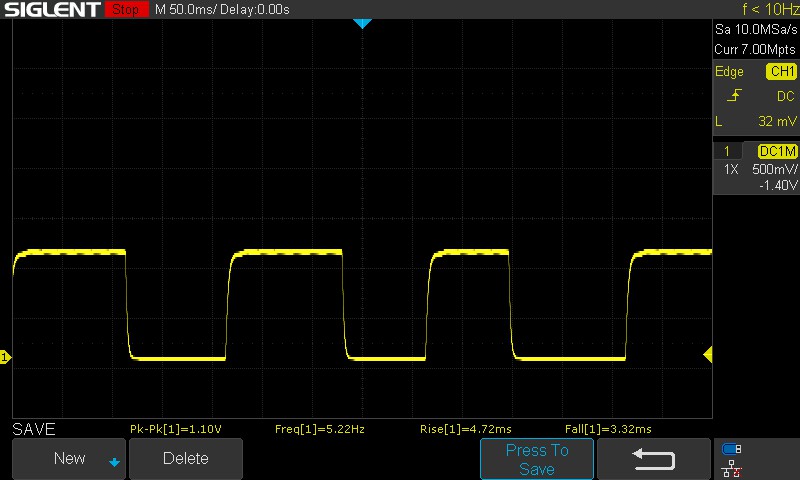
Task: Click the Delete button
Action: click(186, 458)
